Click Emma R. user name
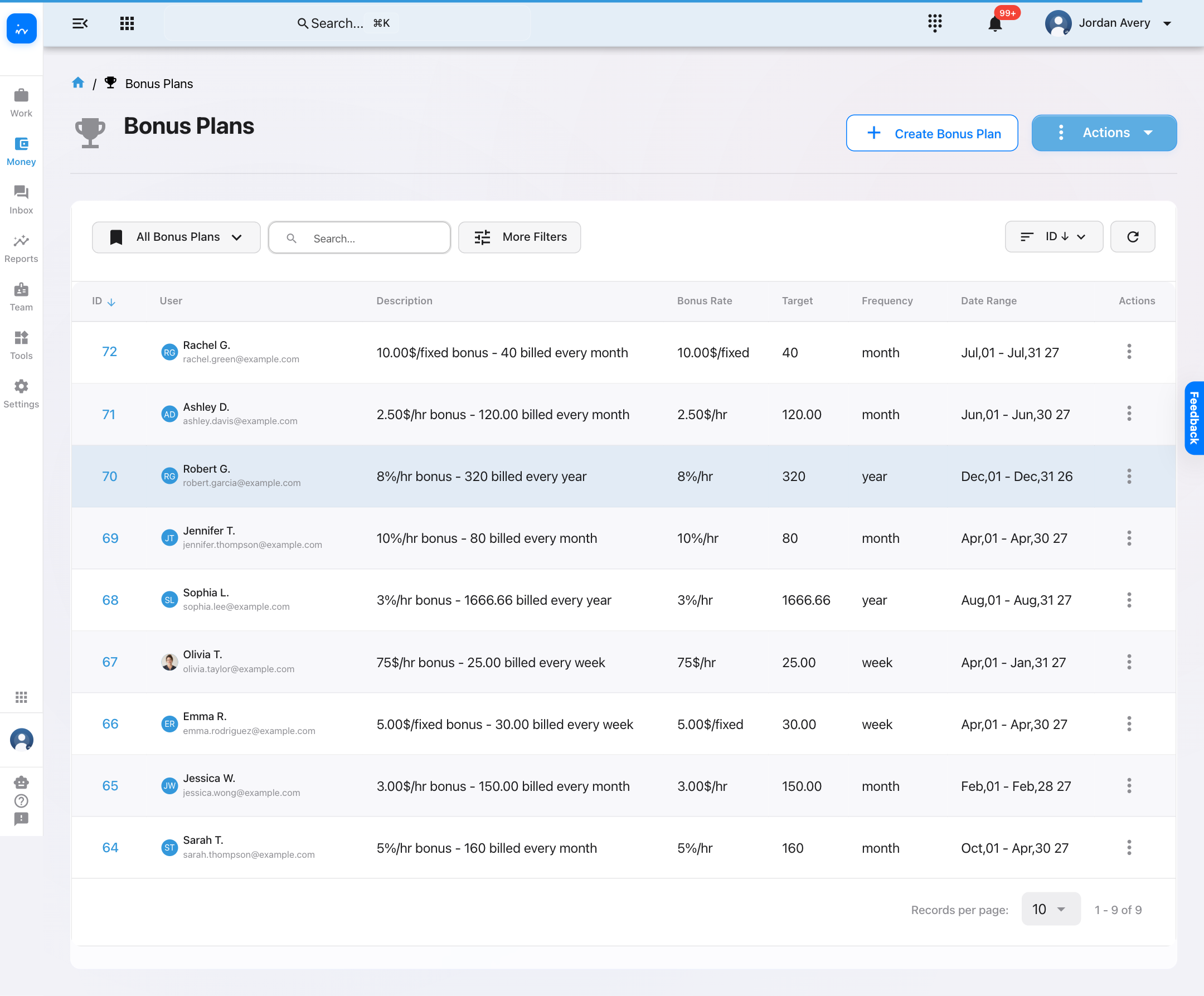 pyautogui.click(x=205, y=716)
